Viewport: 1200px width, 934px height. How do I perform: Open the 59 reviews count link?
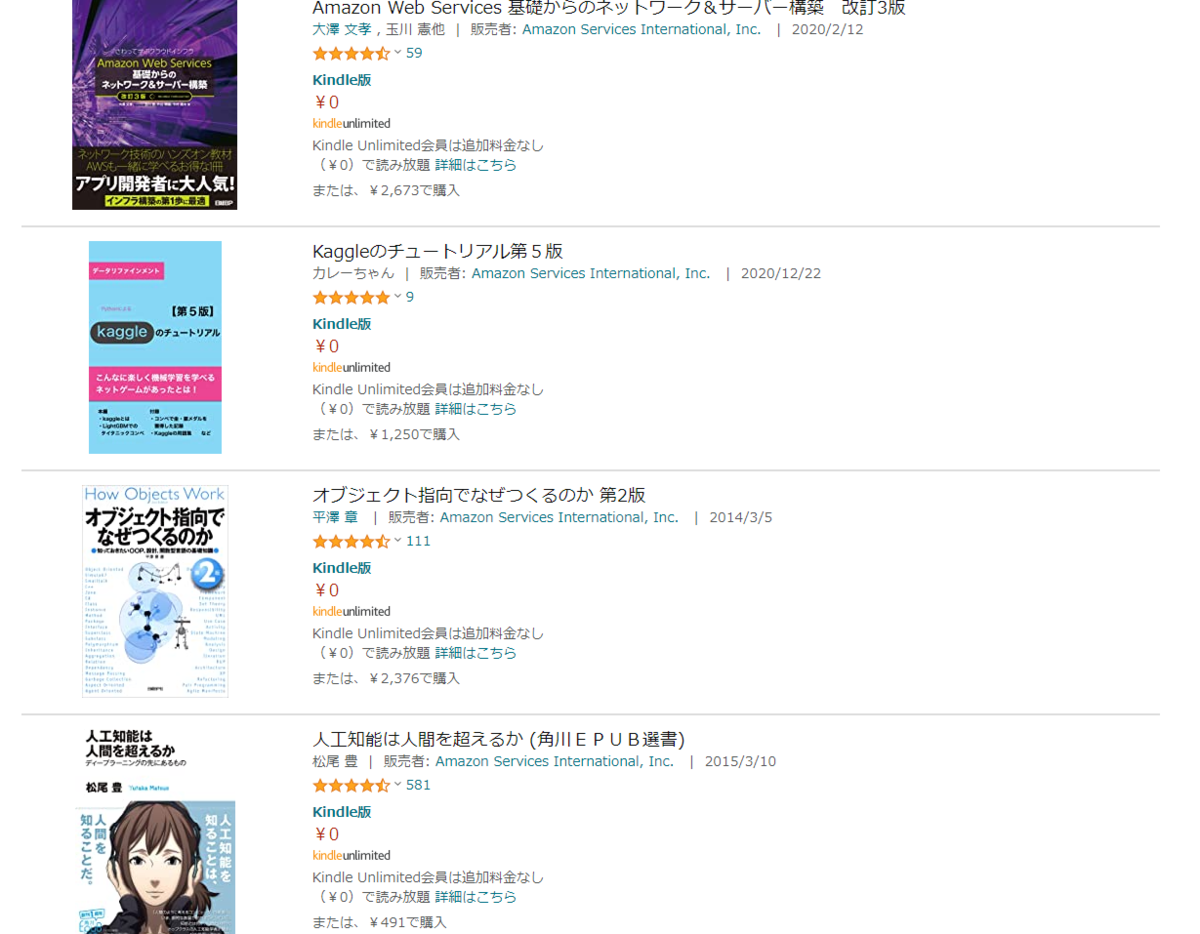(x=414, y=53)
